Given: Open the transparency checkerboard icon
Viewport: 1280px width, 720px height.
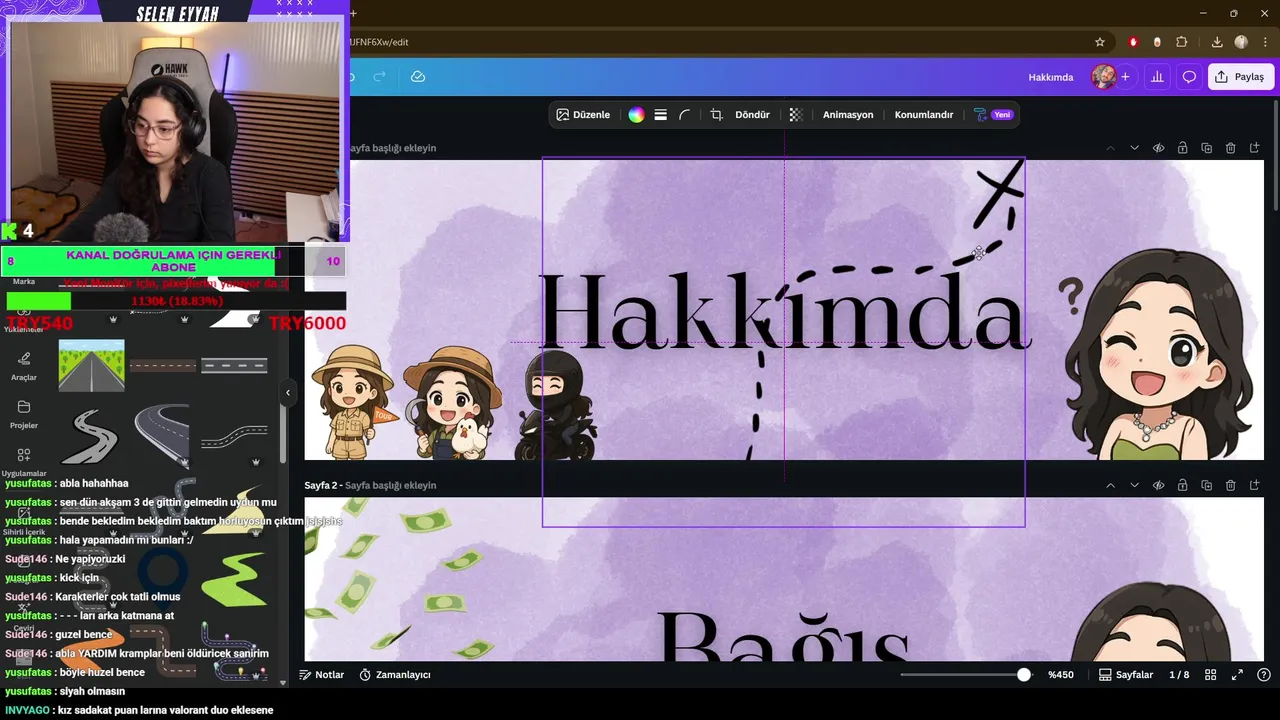Looking at the screenshot, I should (x=796, y=115).
